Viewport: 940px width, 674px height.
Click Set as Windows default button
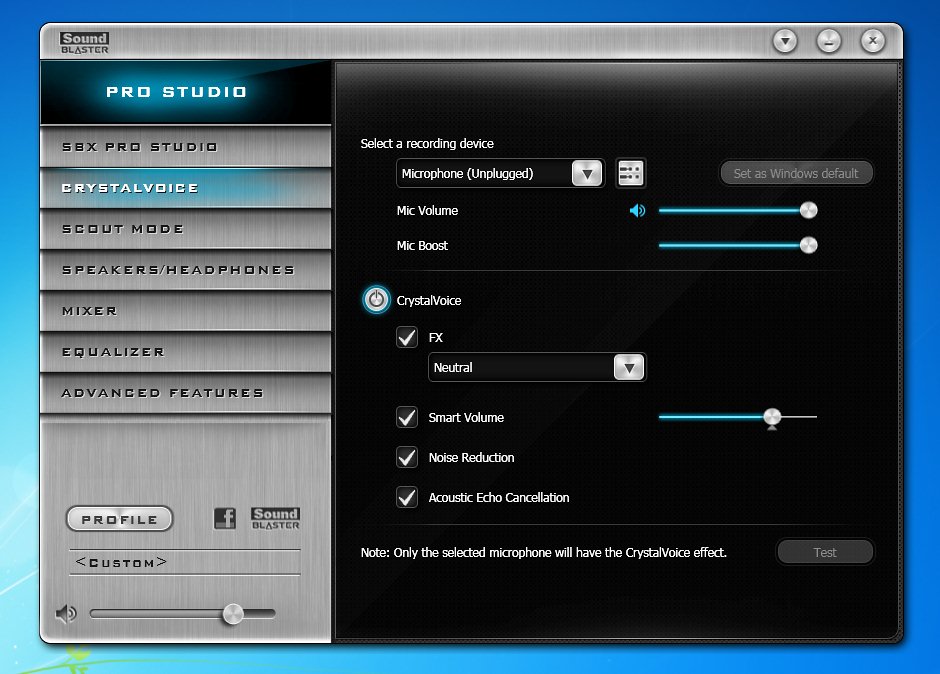pos(796,173)
